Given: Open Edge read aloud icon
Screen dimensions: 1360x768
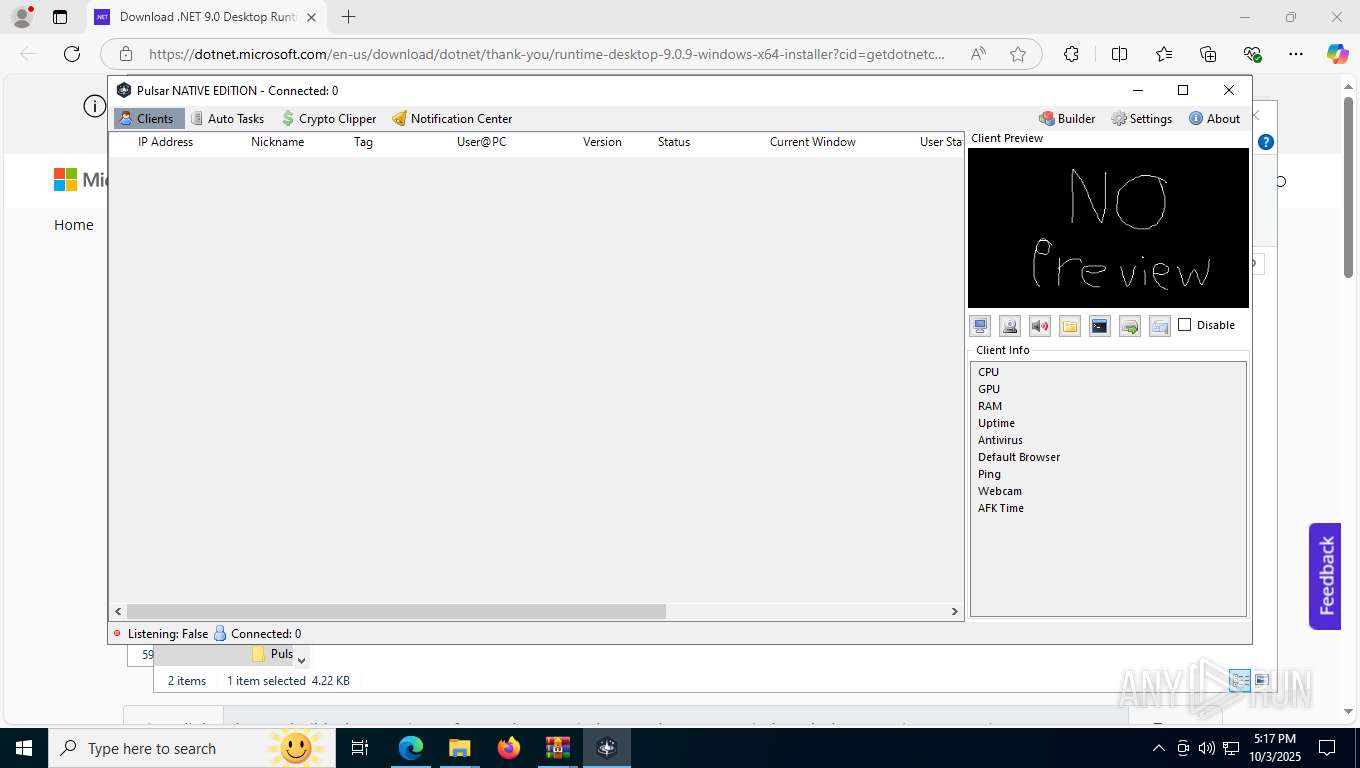Looking at the screenshot, I should pyautogui.click(x=979, y=54).
